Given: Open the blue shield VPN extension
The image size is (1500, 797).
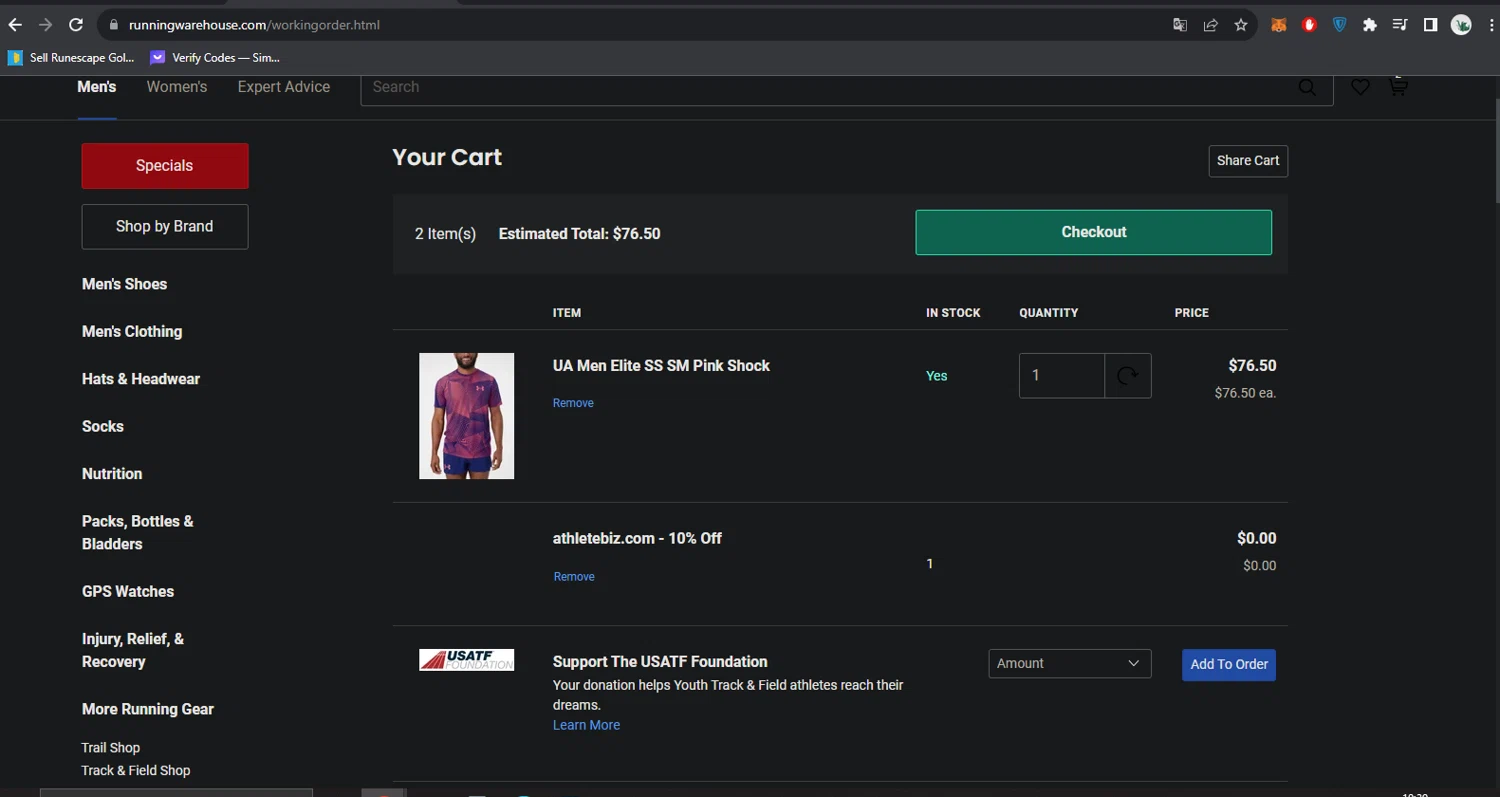Looking at the screenshot, I should 1339,25.
